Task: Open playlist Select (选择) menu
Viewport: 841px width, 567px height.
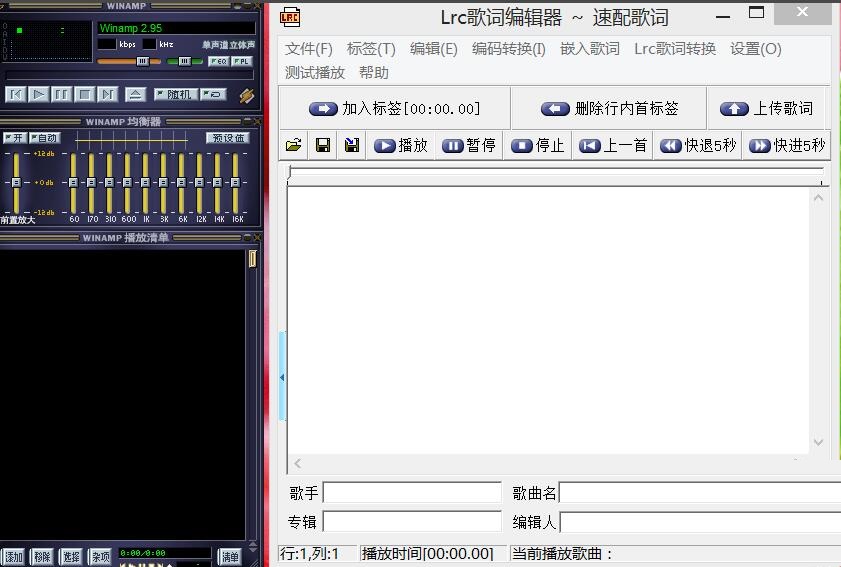Action: [71, 557]
